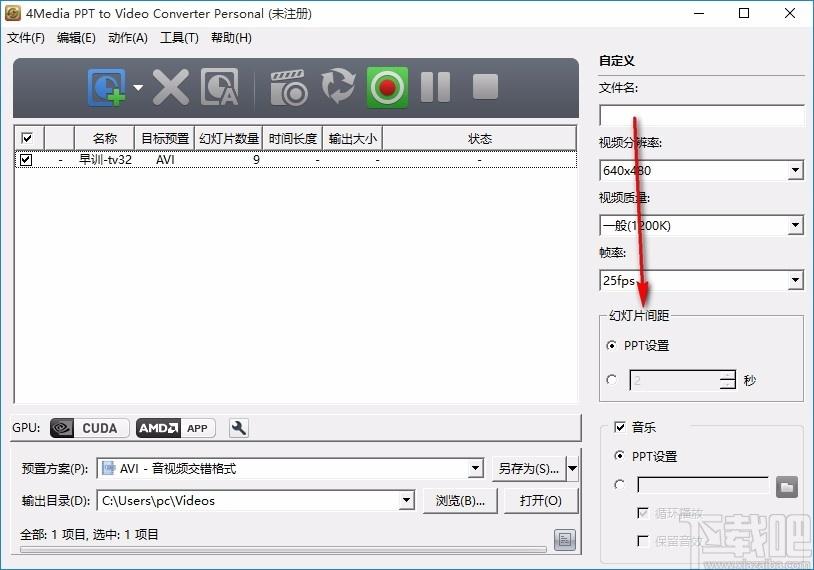Select PPT设置 under 幻灯片间距
Image resolution: width=814 pixels, height=570 pixels.
point(612,345)
